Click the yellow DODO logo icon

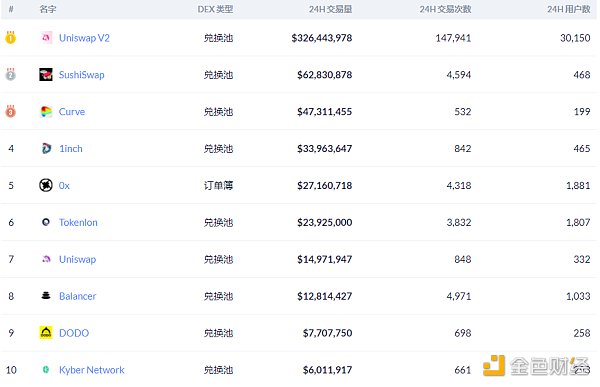[x=46, y=333]
